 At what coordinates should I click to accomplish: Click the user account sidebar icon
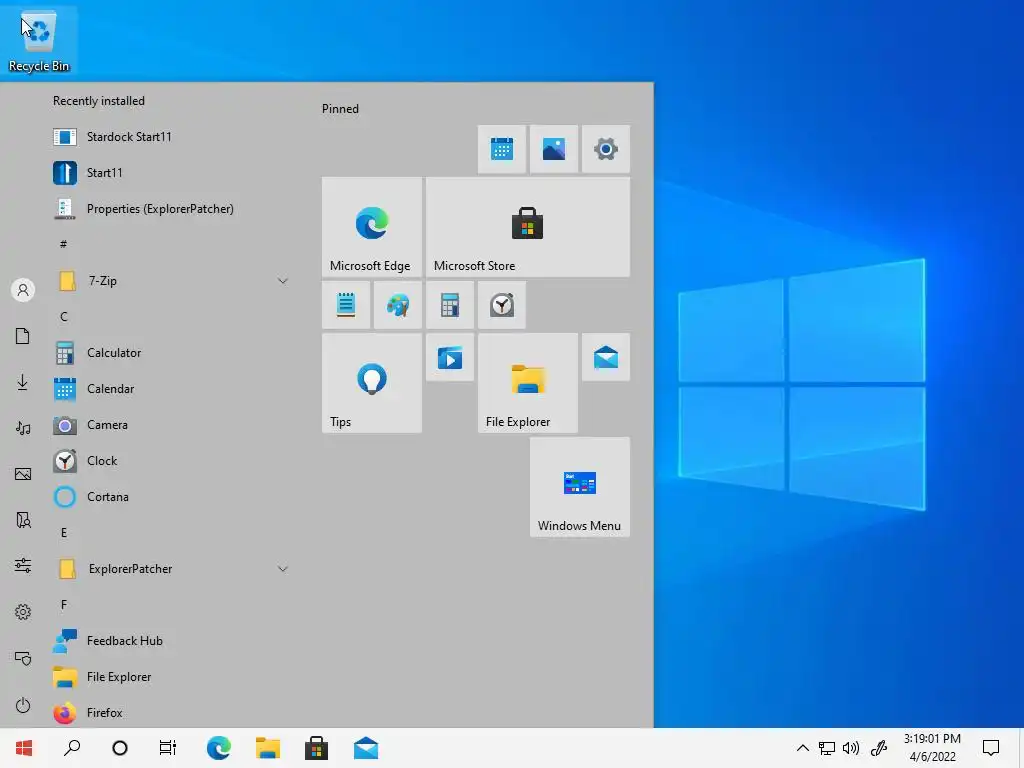23,290
